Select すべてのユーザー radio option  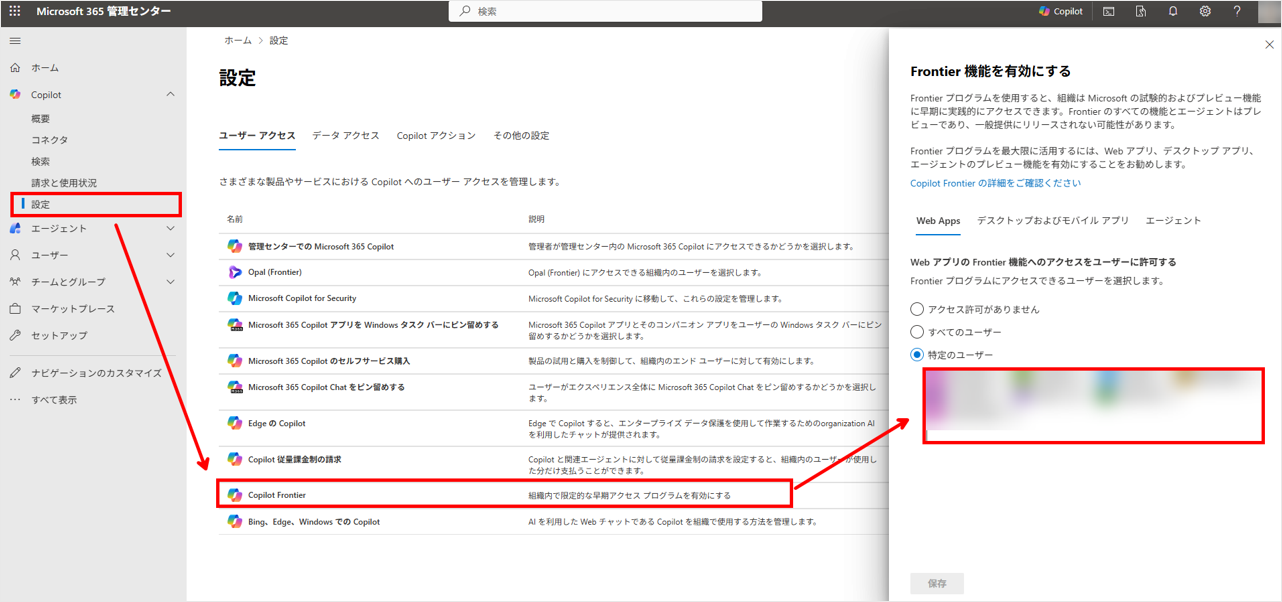point(917,332)
